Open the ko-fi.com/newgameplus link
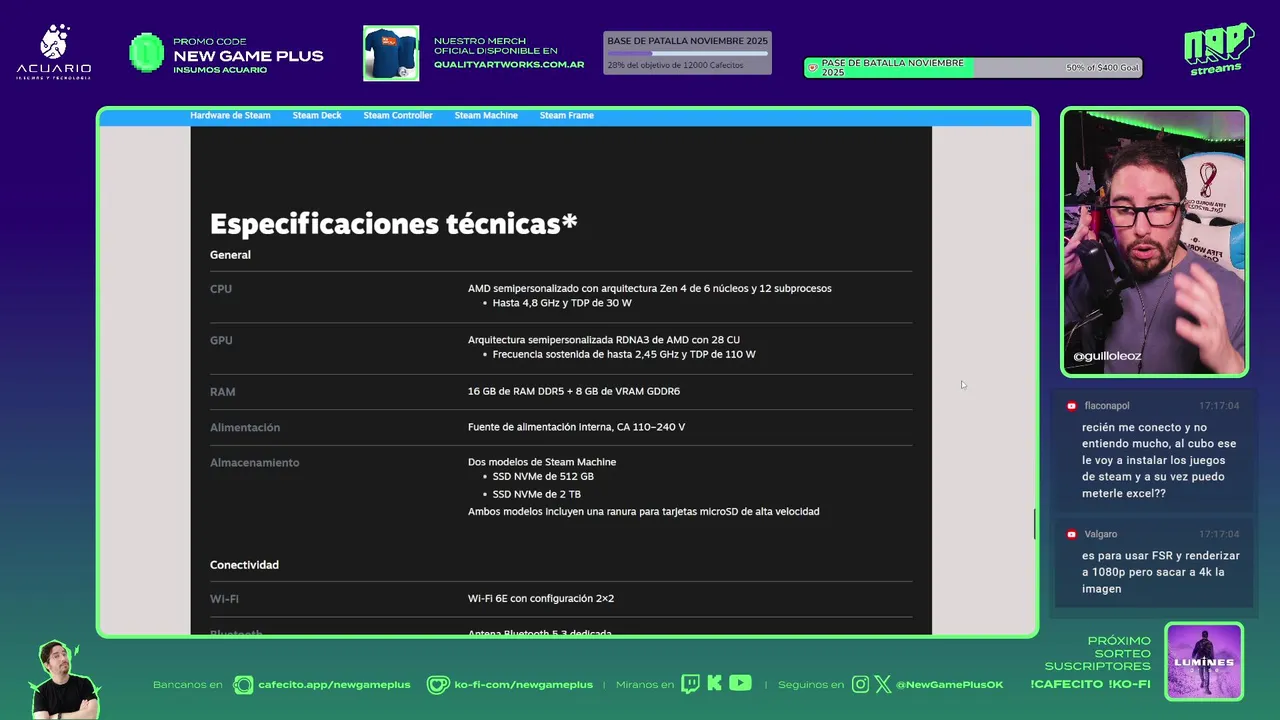This screenshot has width=1280, height=720. click(x=524, y=685)
